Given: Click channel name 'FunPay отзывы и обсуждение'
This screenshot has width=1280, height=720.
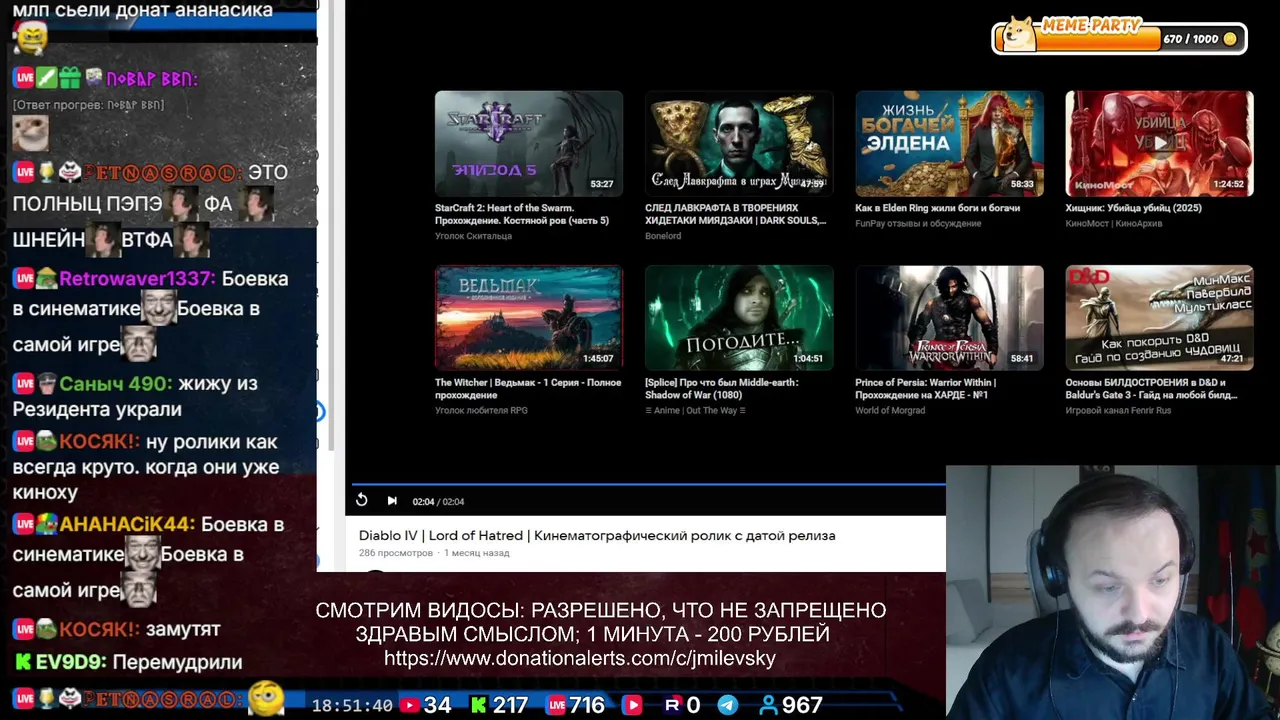Looking at the screenshot, I should [x=918, y=223].
